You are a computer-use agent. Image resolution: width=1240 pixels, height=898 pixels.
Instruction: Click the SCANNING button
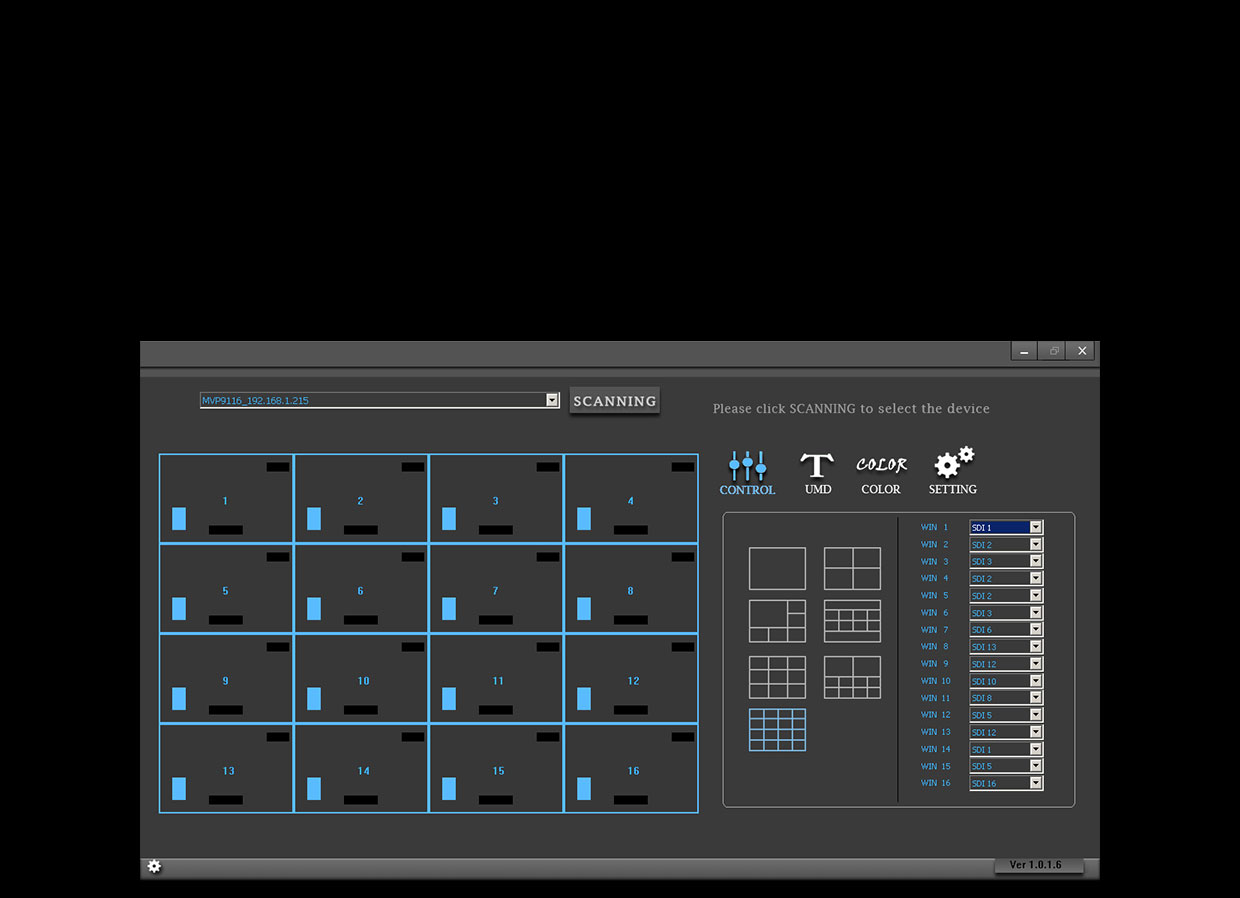615,401
